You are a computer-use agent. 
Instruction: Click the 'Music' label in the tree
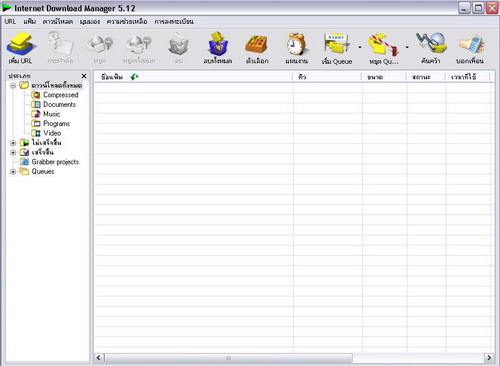(52, 114)
